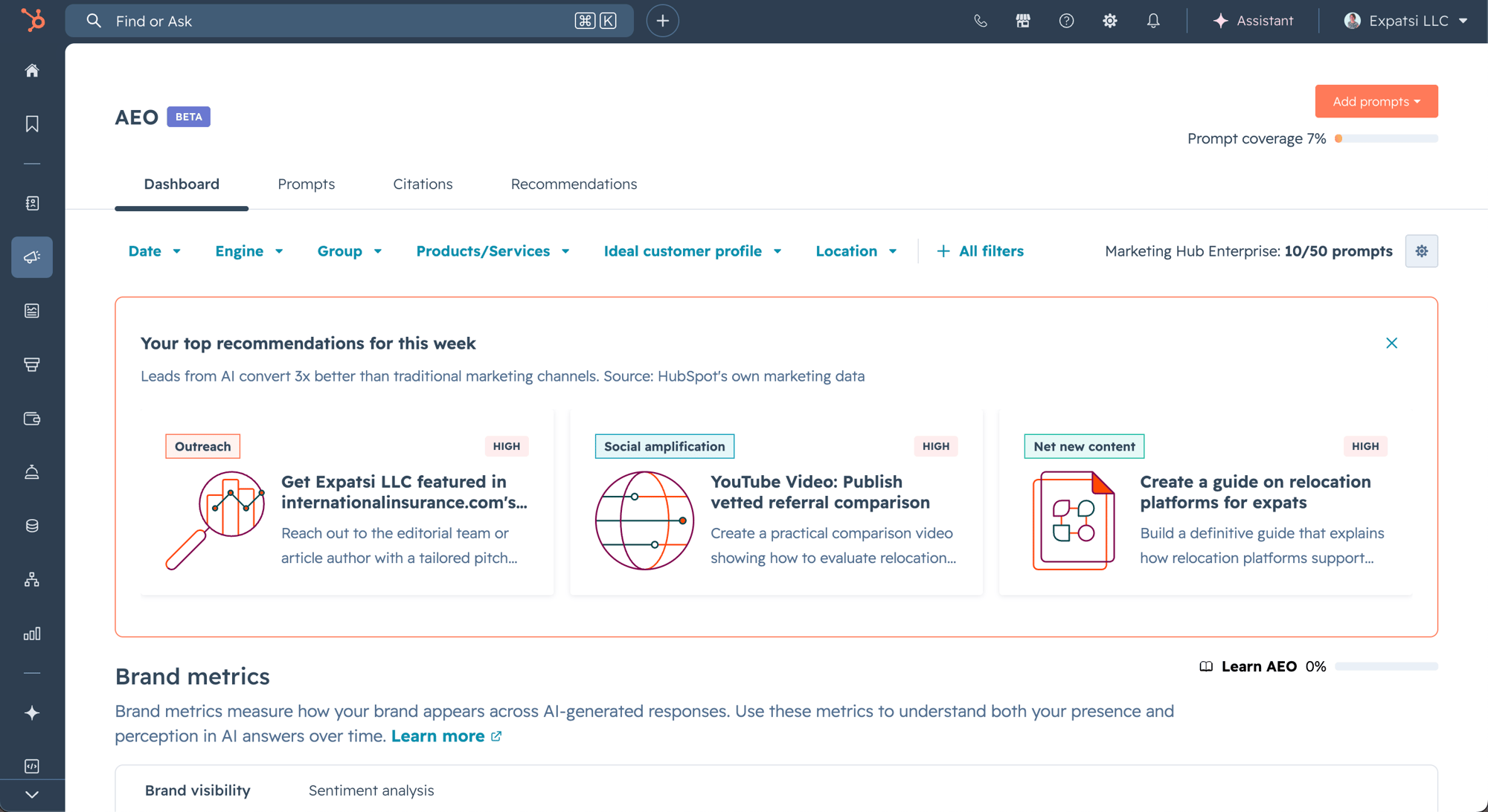Open the Expatsi LLC account menu
Screen dimensions: 1488x812
pos(1406,21)
